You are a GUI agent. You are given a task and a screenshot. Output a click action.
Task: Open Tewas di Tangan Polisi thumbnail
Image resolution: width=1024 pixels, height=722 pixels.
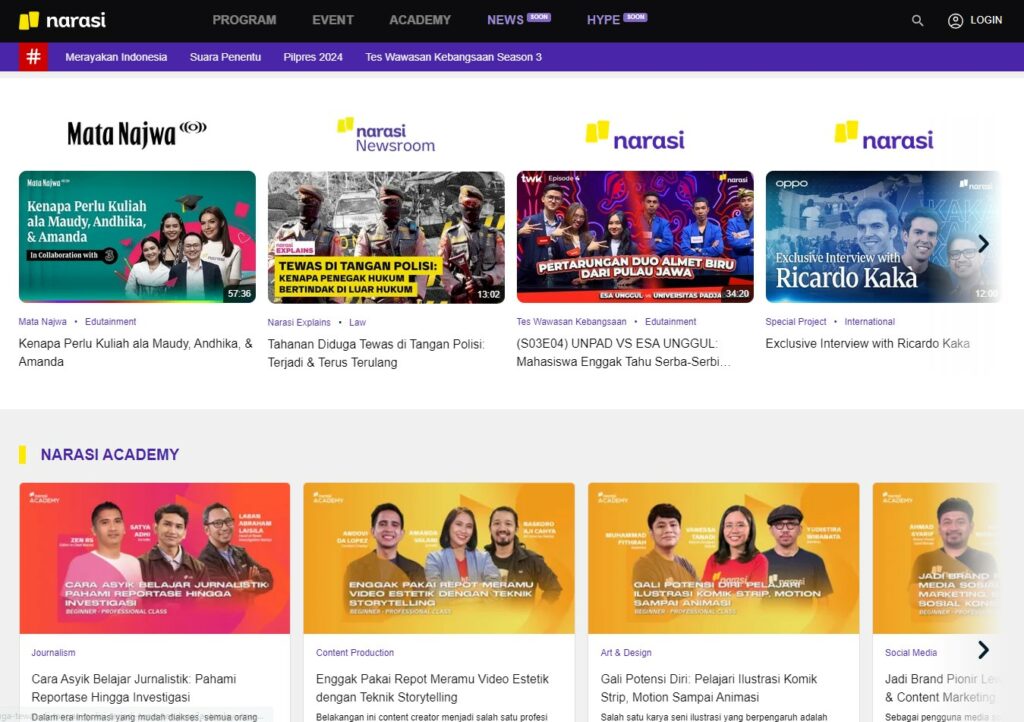coord(386,237)
